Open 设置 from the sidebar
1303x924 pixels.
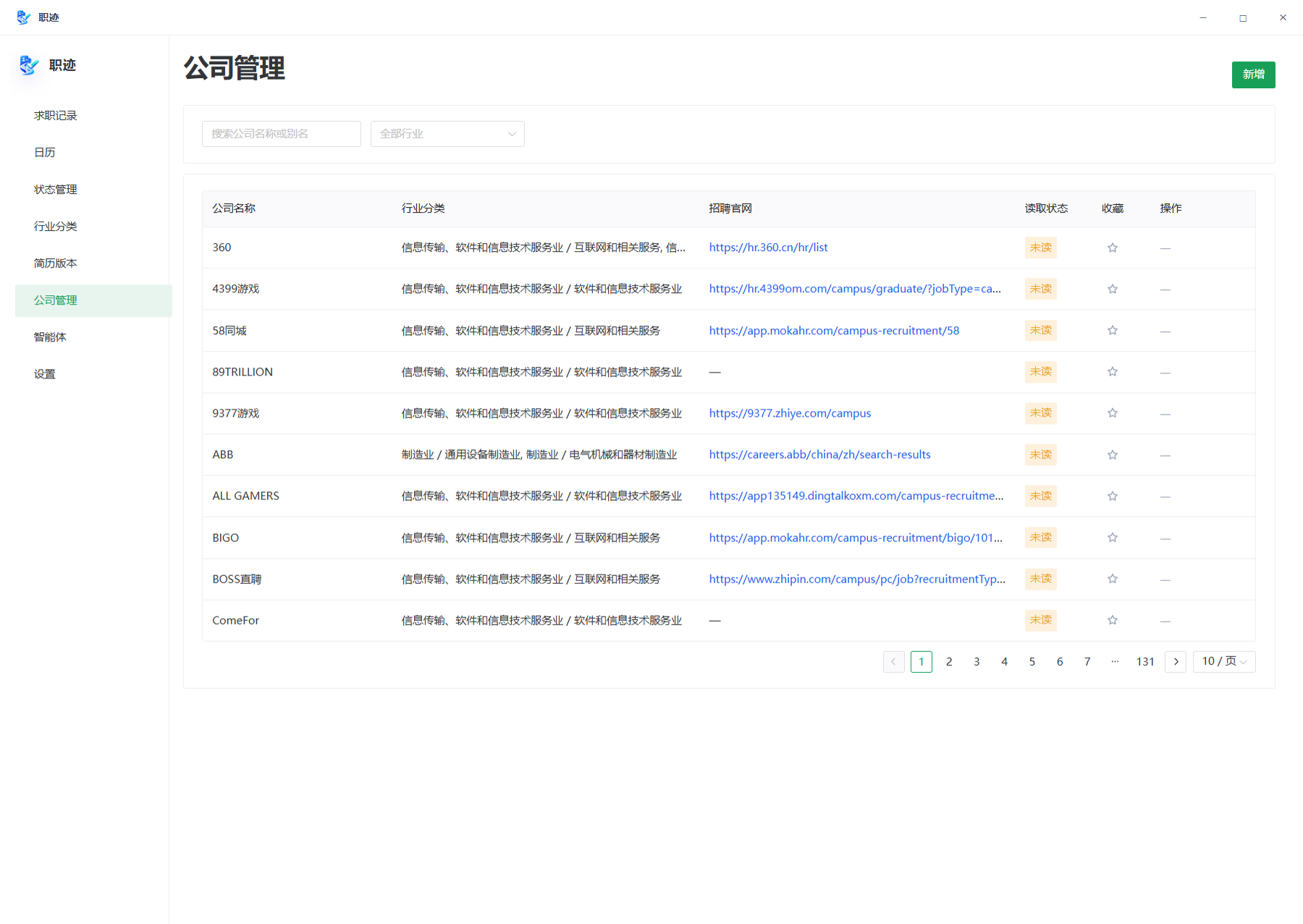[x=93, y=374]
